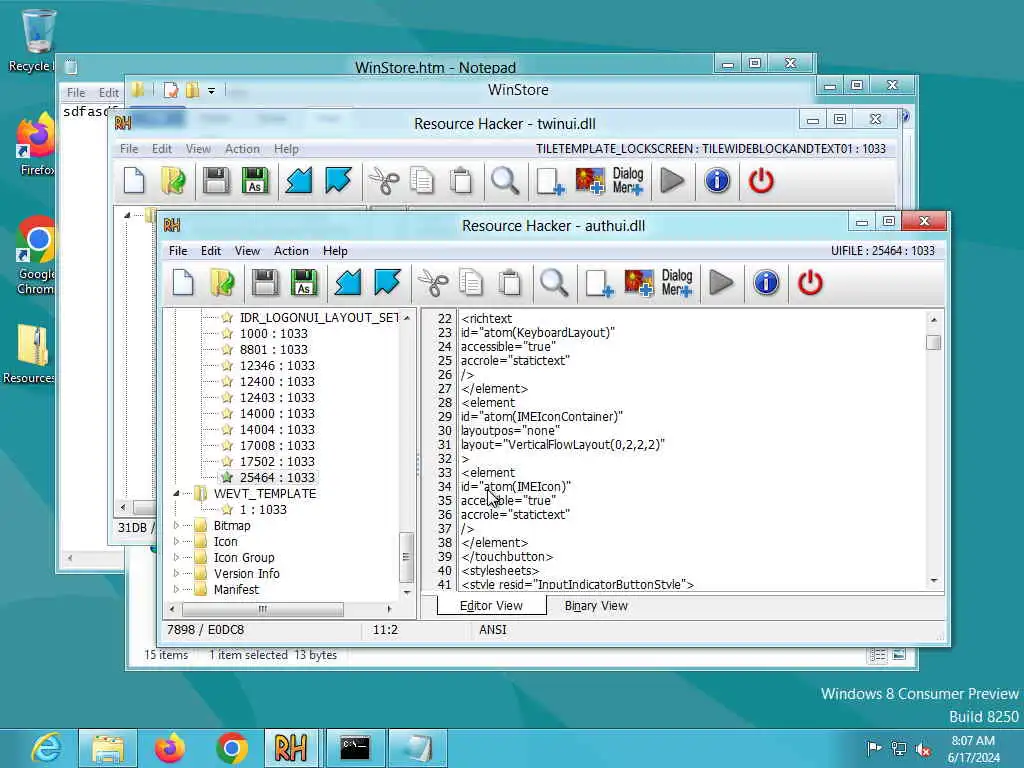1024x768 pixels.
Task: Click Save As icon in authui.dll toolbar
Action: click(x=304, y=283)
